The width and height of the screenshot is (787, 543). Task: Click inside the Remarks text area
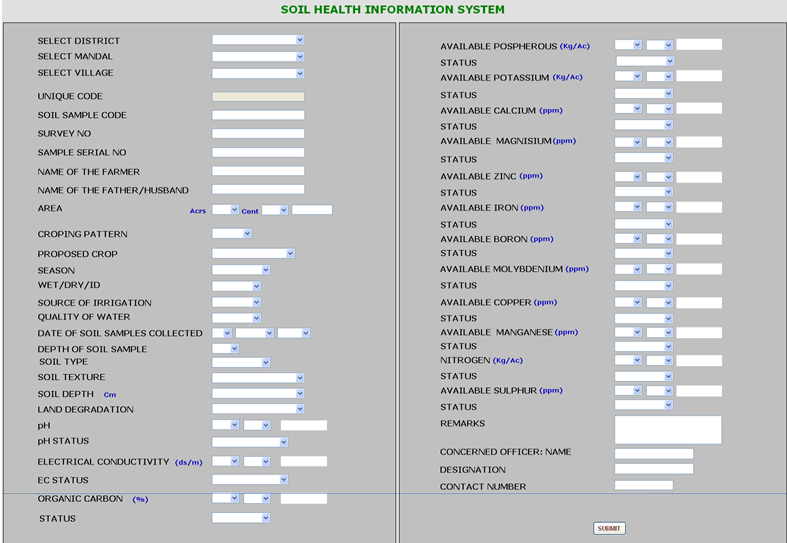(667, 430)
